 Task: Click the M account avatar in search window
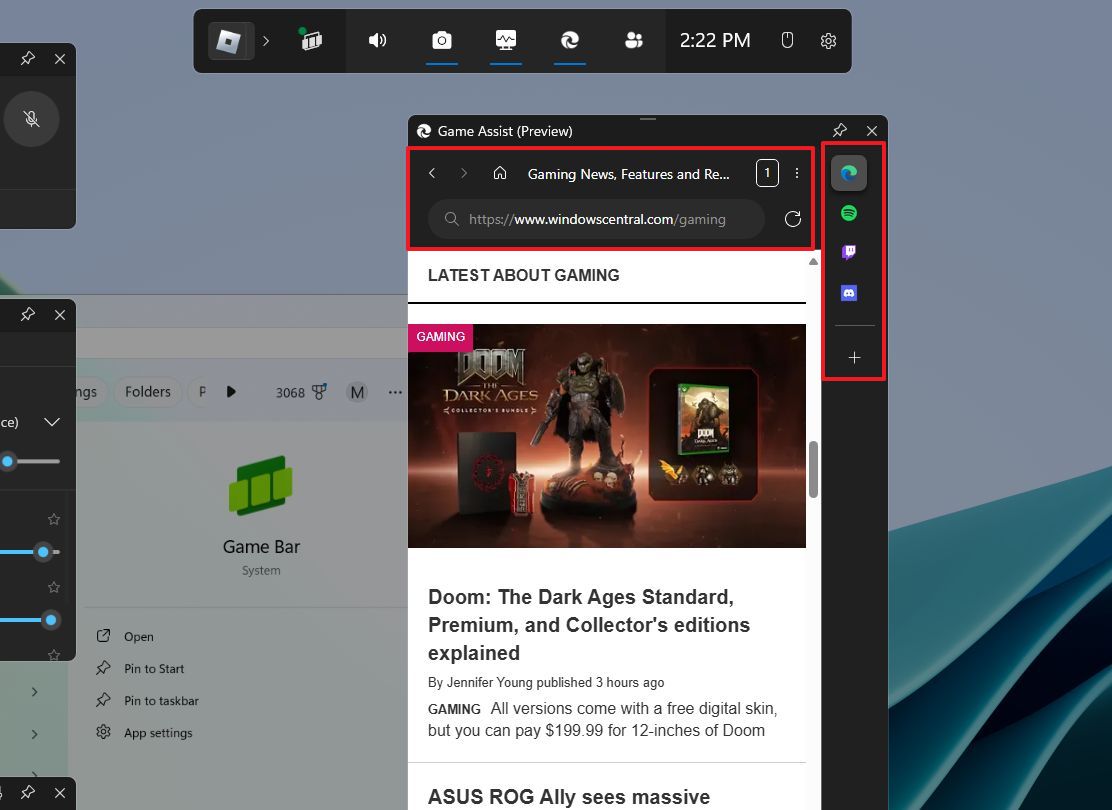click(x=357, y=392)
